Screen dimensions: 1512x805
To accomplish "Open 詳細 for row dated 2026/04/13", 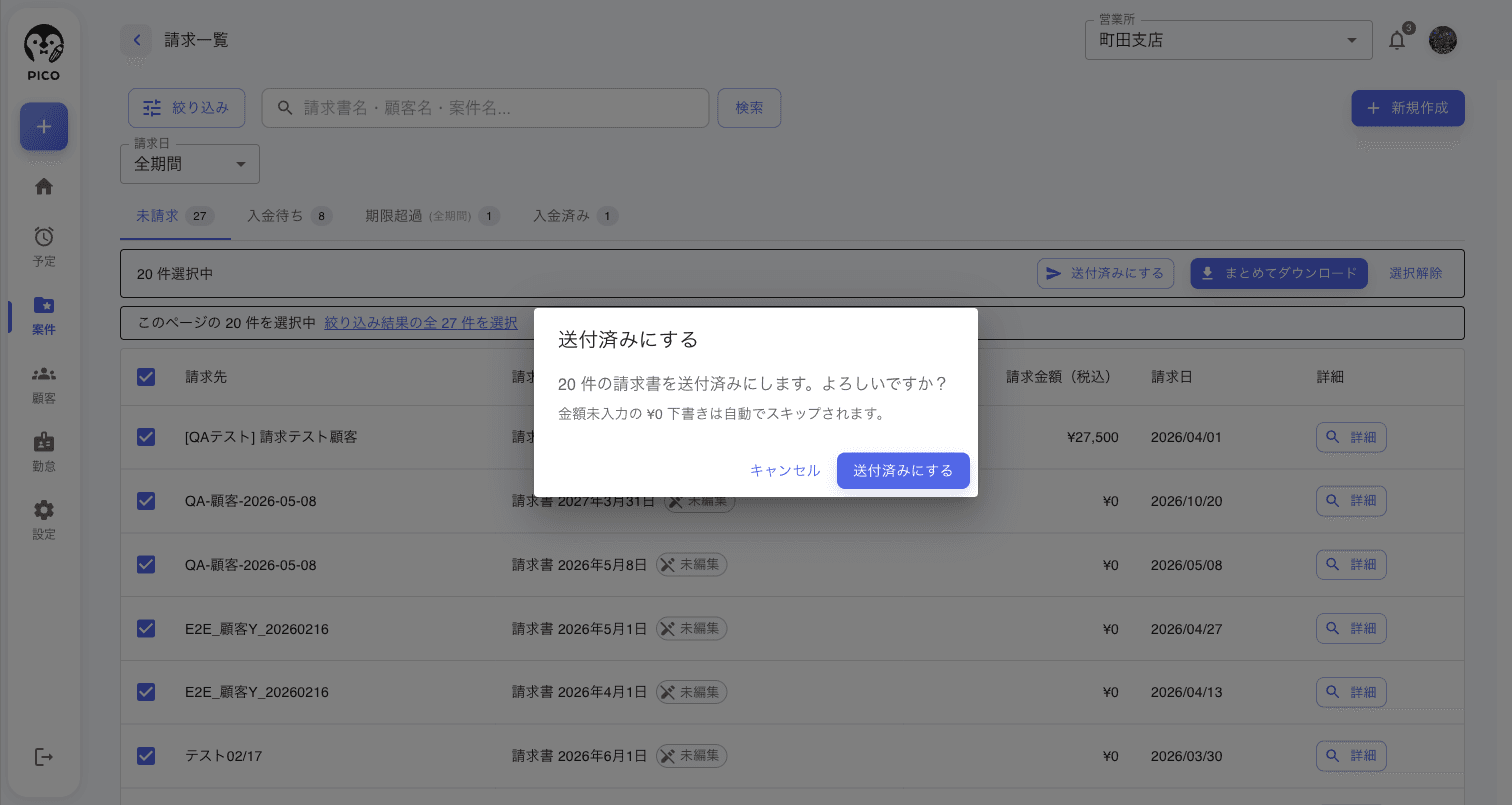I will (1351, 692).
